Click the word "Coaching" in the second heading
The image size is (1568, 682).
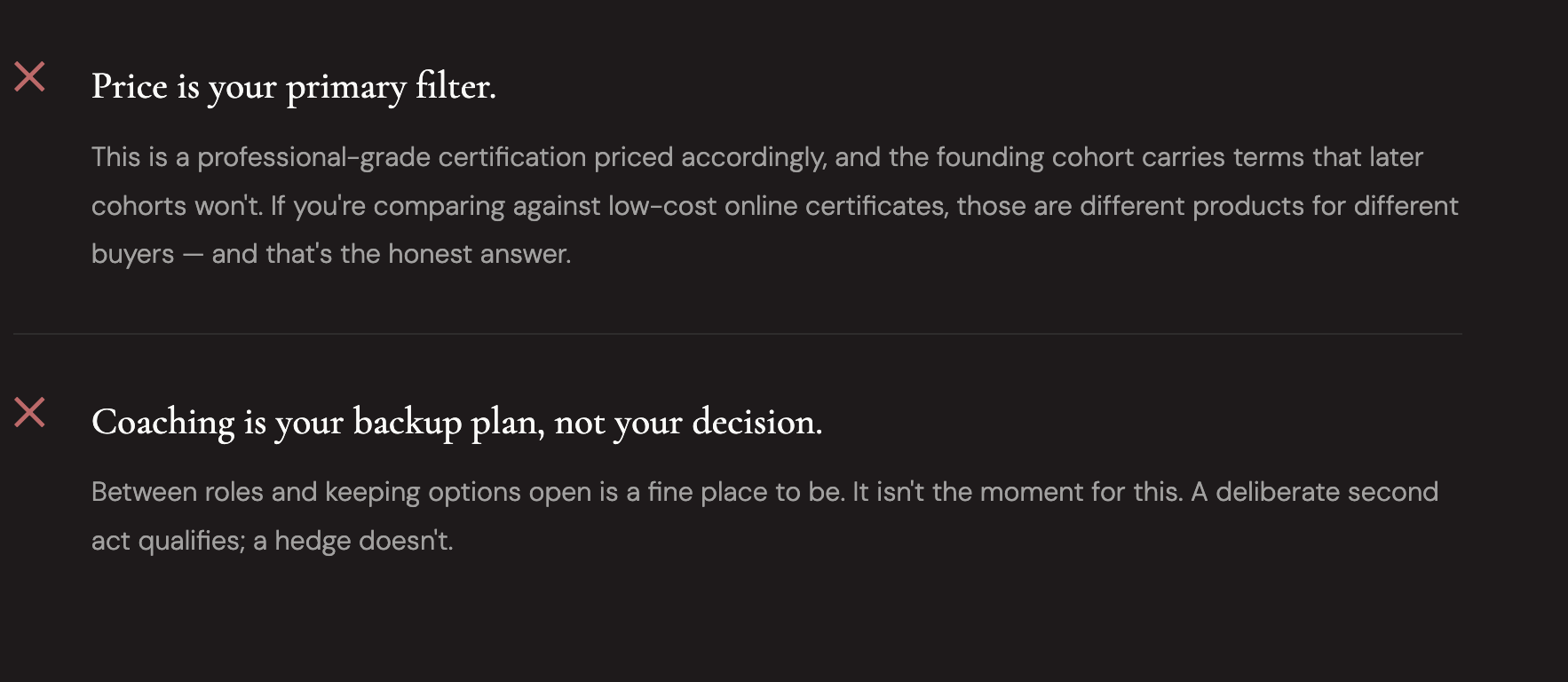coord(163,422)
